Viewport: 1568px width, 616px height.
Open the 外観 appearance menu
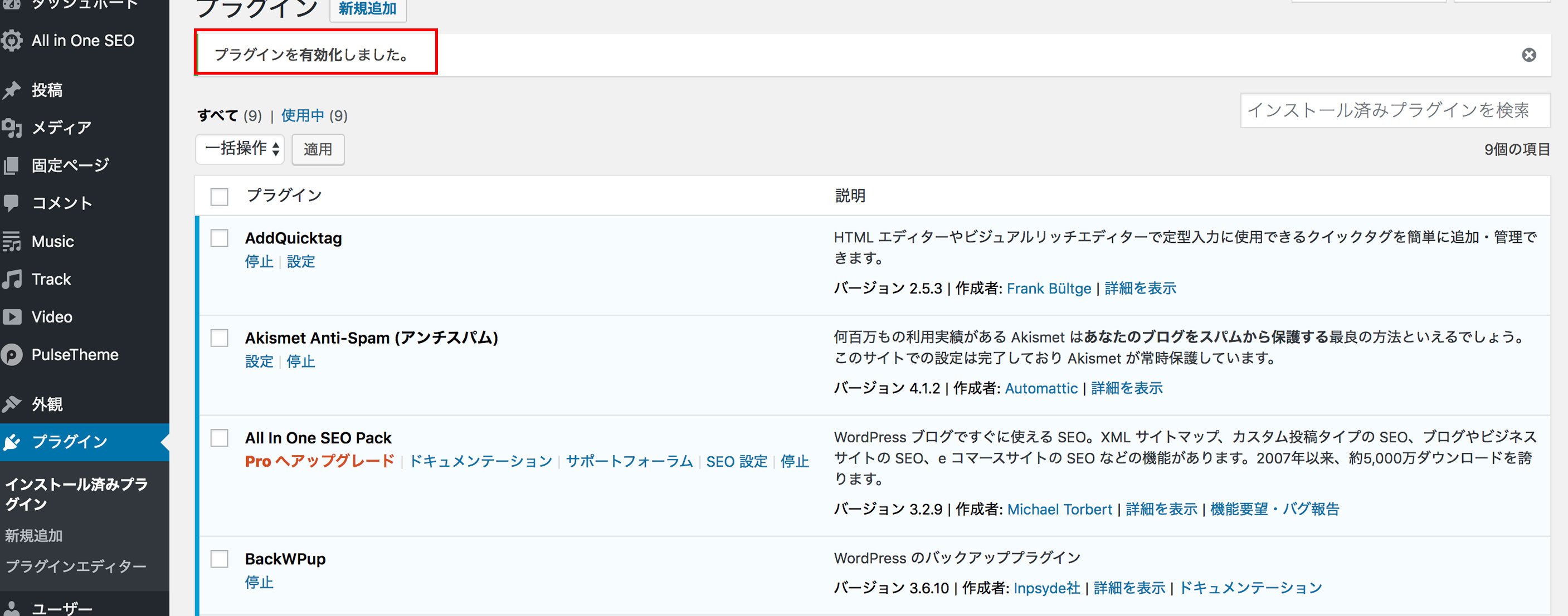[47, 404]
